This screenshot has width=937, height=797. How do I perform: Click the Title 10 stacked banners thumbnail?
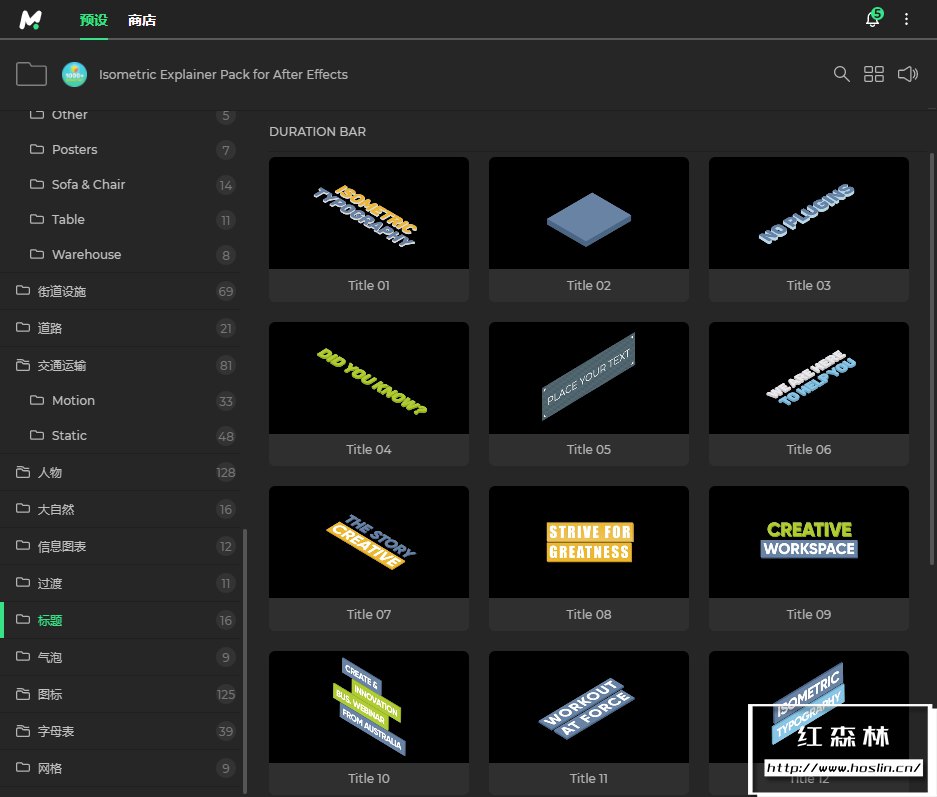369,707
